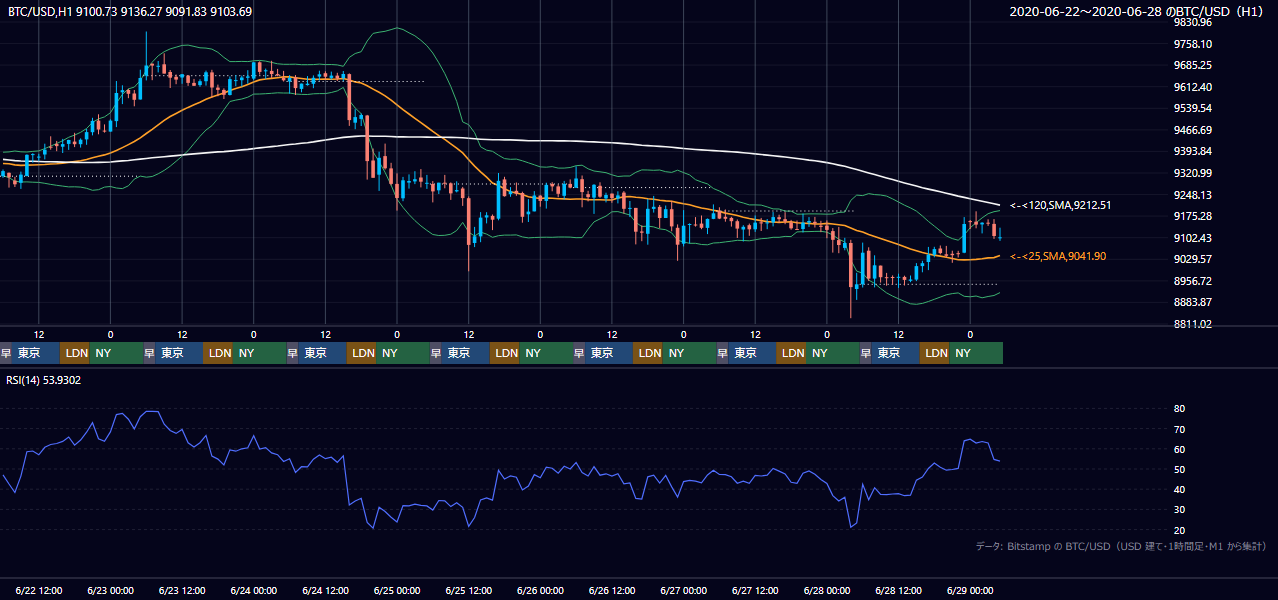Click price axis value 9102.43
This screenshot has width=1278, height=600.
(1193, 238)
